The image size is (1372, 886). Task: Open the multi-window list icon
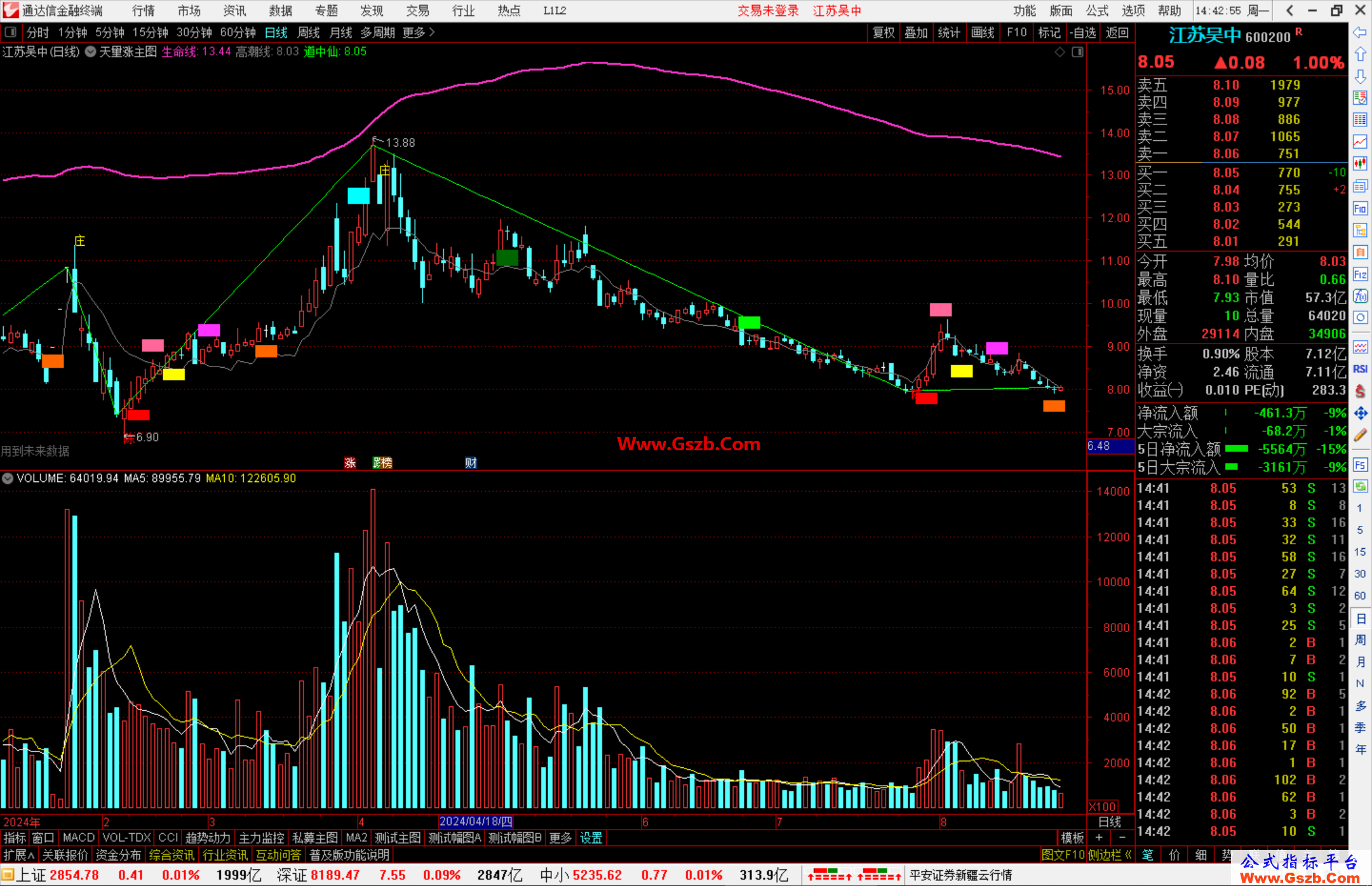(1360, 186)
